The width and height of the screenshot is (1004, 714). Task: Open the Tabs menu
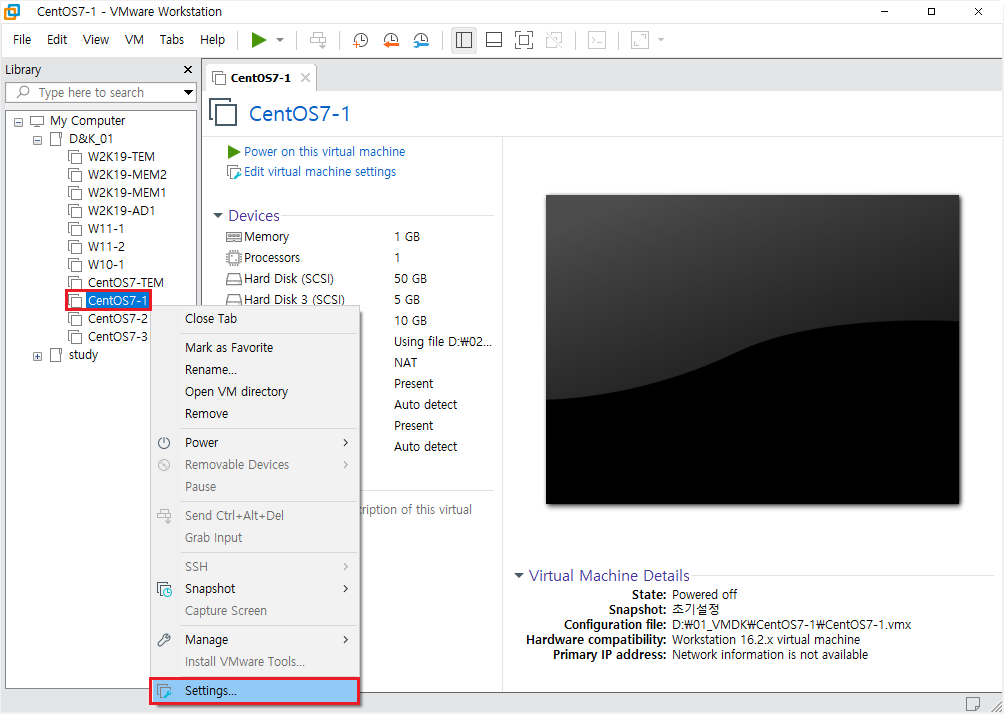click(172, 40)
